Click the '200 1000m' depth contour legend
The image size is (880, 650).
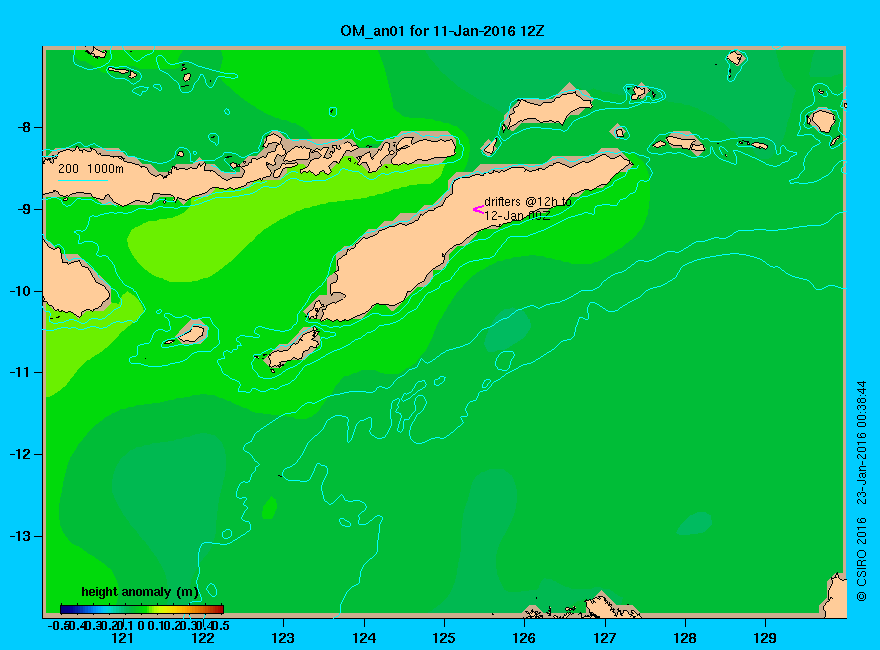91,168
